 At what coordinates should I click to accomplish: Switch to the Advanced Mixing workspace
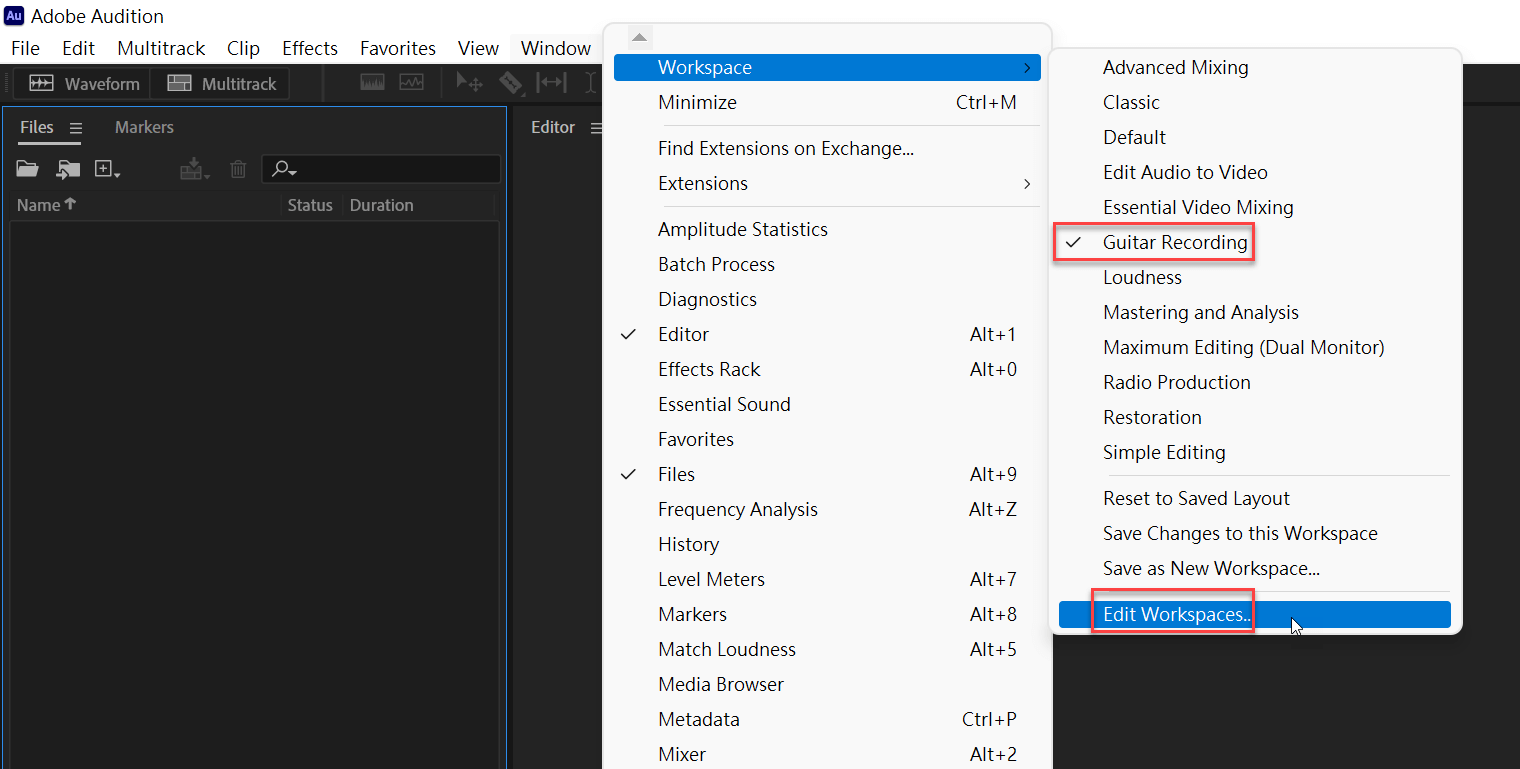click(1255, 68)
